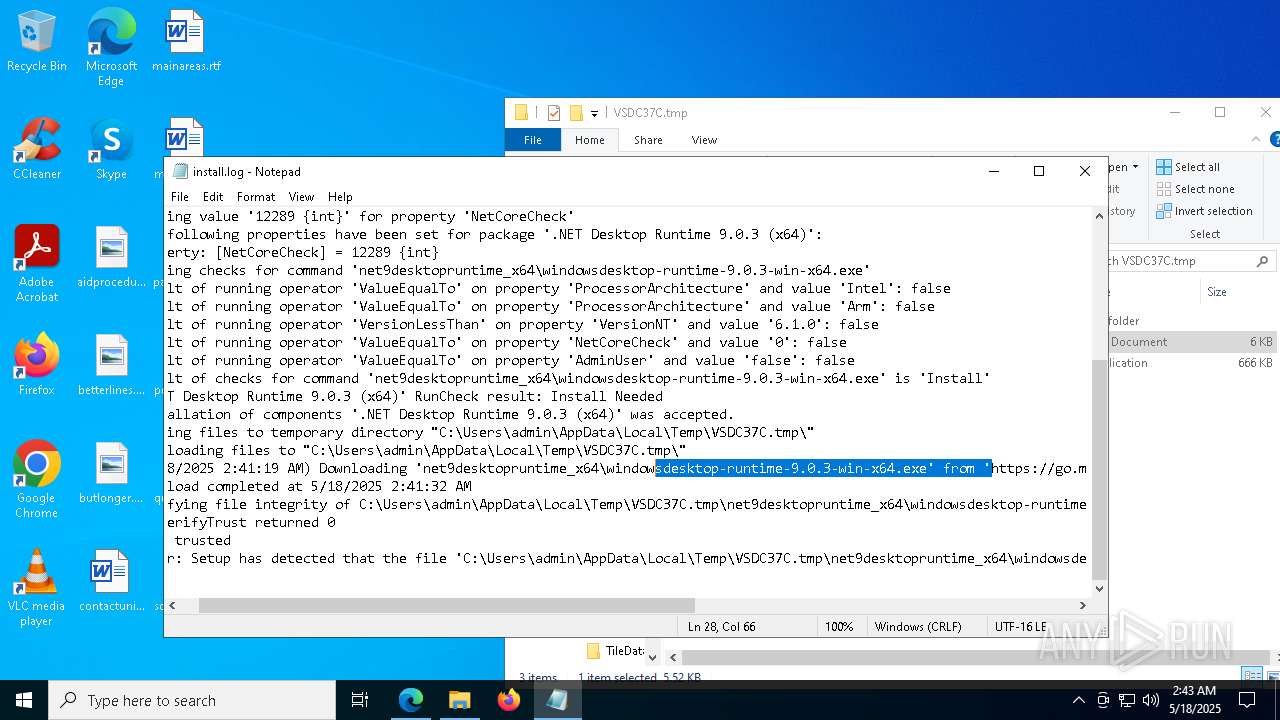Select the betterlines... image file on desktop
Screen dimensions: 1280x720
pyautogui.click(x=111, y=365)
